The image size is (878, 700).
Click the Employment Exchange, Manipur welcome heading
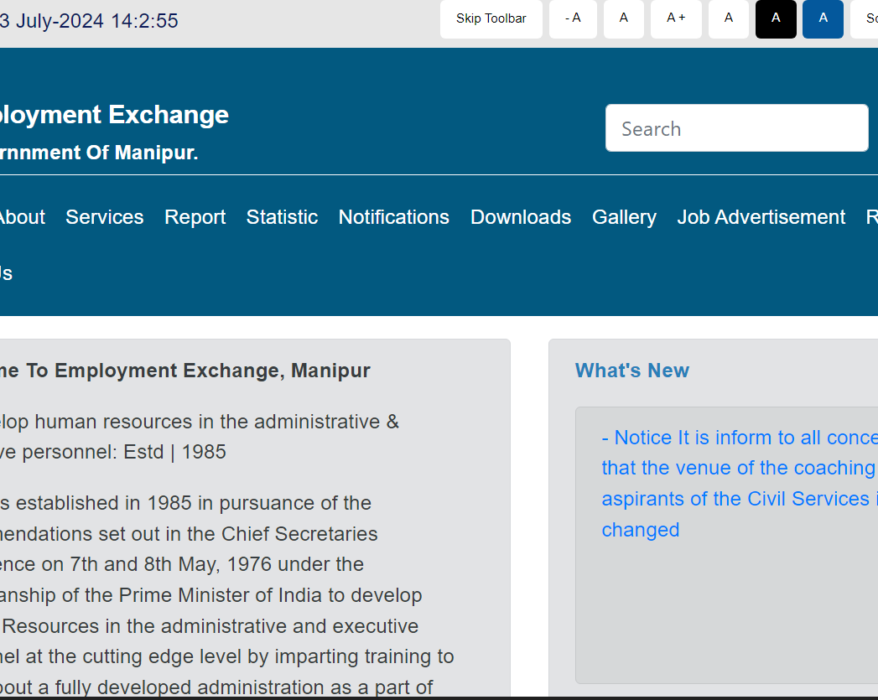(185, 371)
